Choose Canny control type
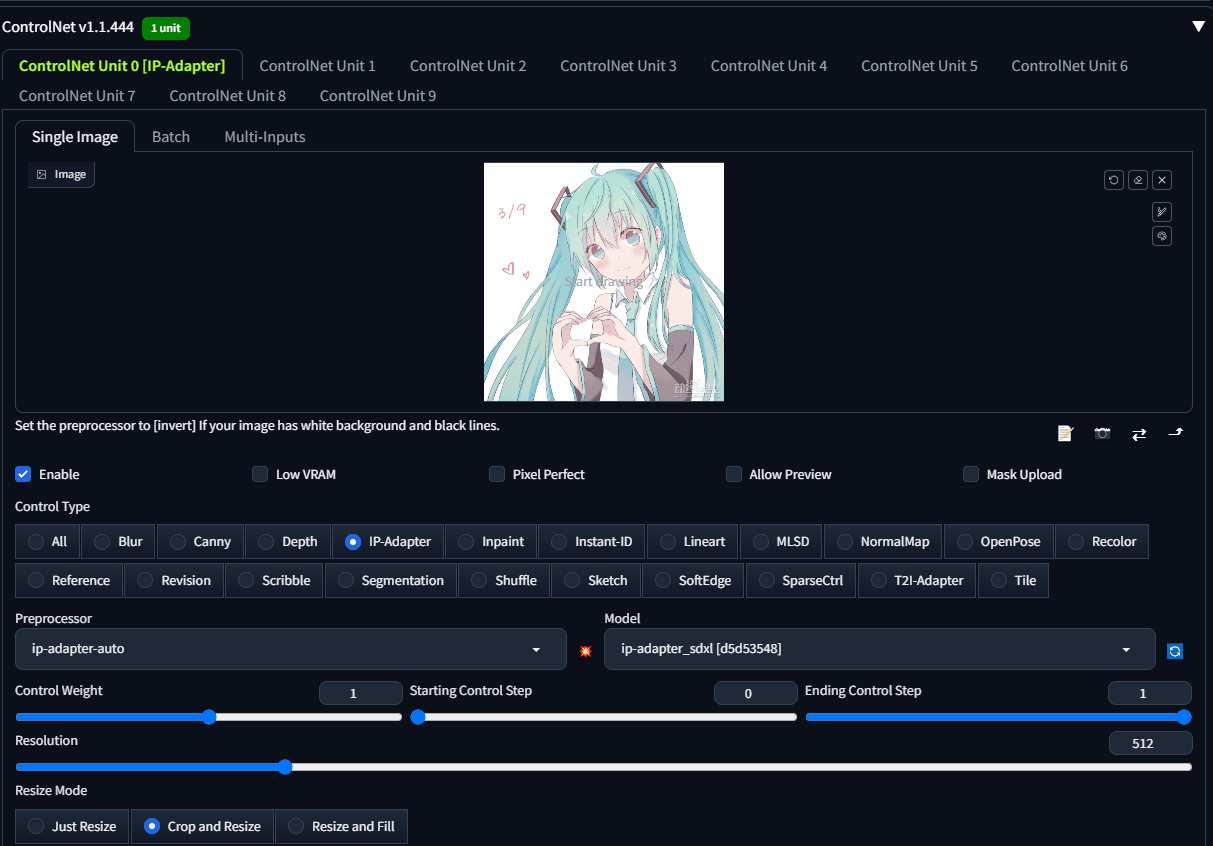The width and height of the screenshot is (1213, 846). click(x=200, y=541)
